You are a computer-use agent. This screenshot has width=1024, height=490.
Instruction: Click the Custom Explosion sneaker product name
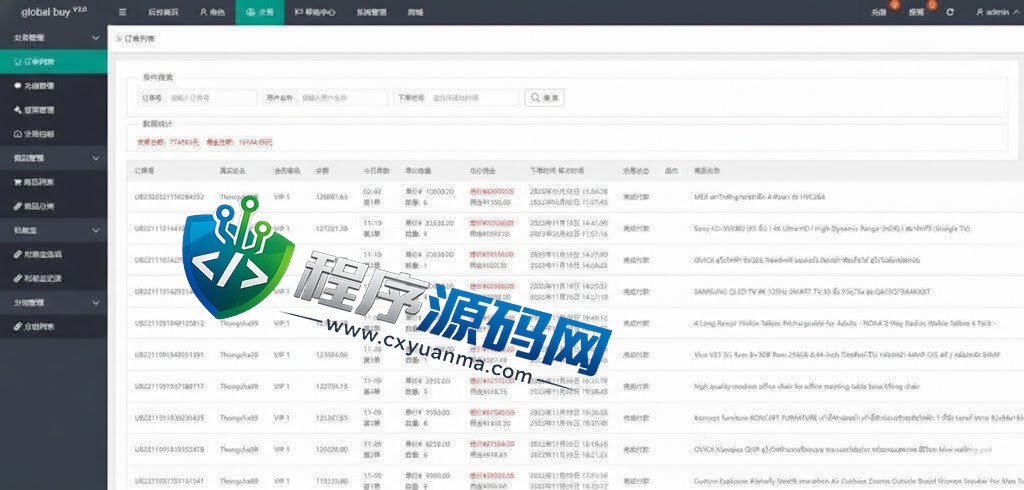(858, 480)
